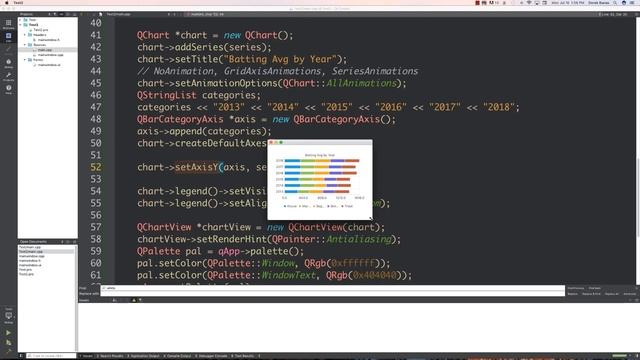This screenshot has width=640, height=360.
Task: Switch to the Issues output tab
Action: tap(86, 356)
